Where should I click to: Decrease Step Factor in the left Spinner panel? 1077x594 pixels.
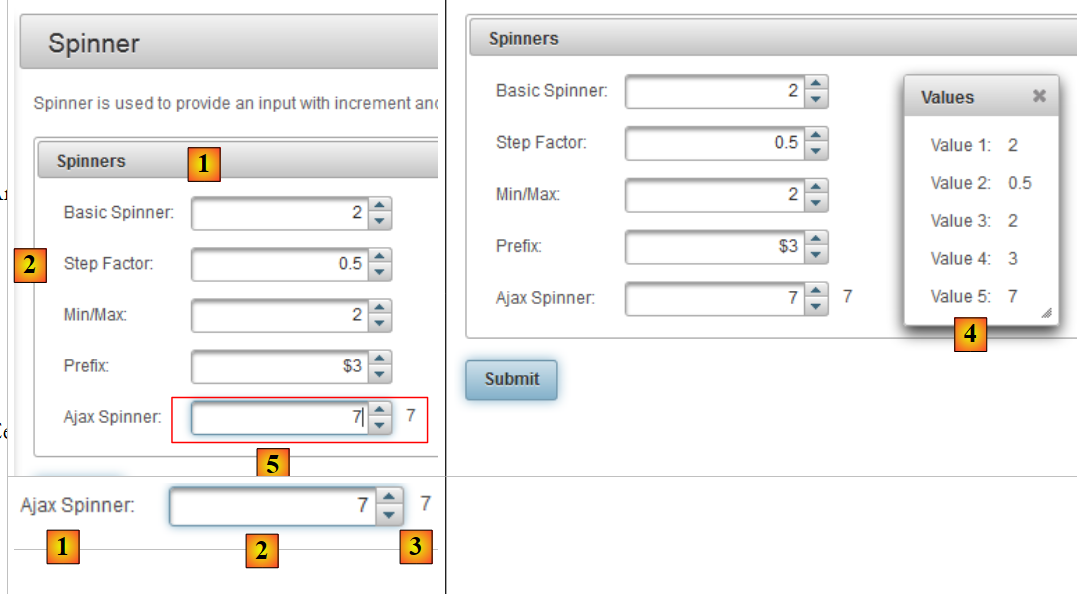[x=380, y=272]
